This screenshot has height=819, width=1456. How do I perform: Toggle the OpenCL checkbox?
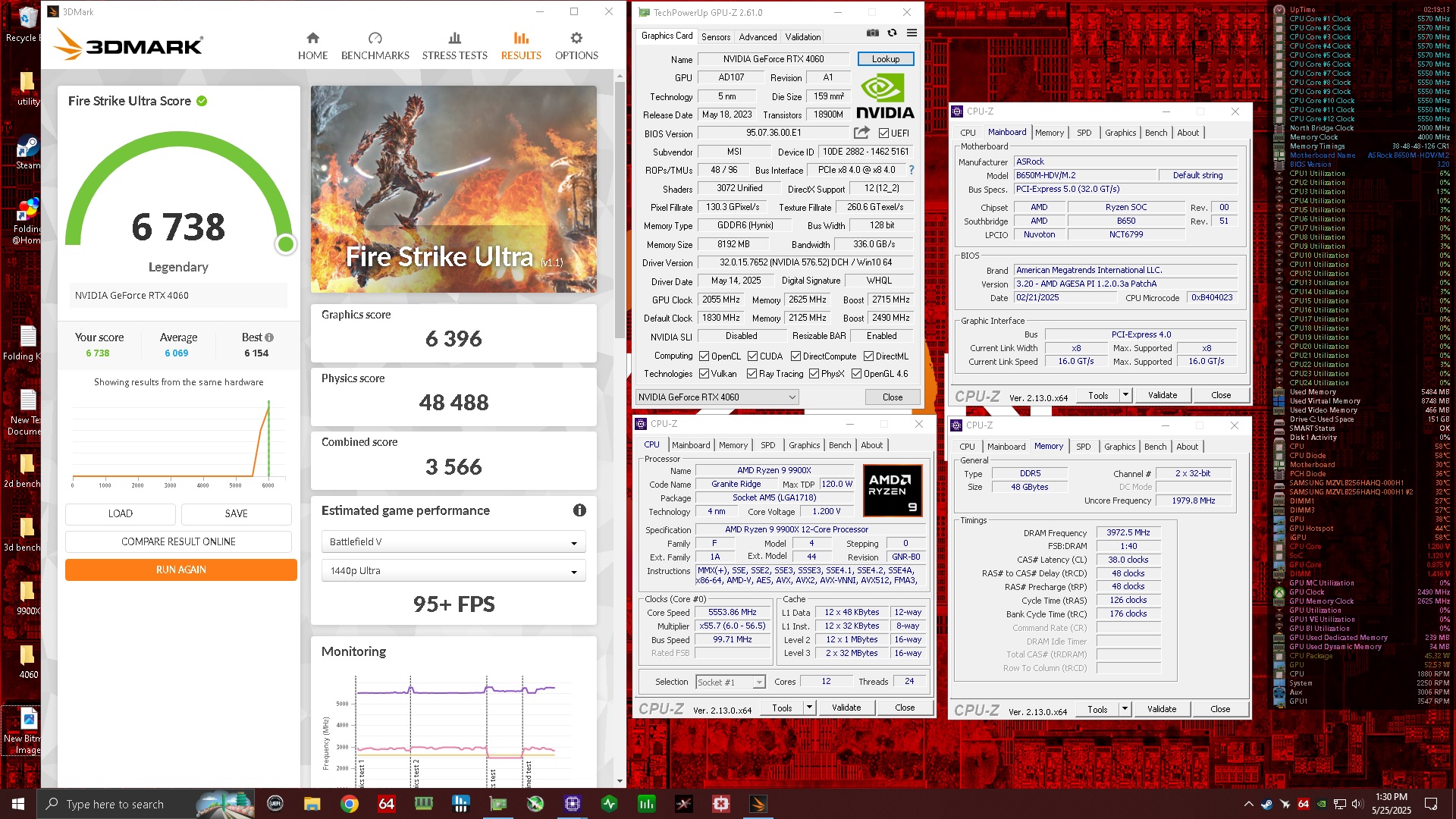[704, 356]
